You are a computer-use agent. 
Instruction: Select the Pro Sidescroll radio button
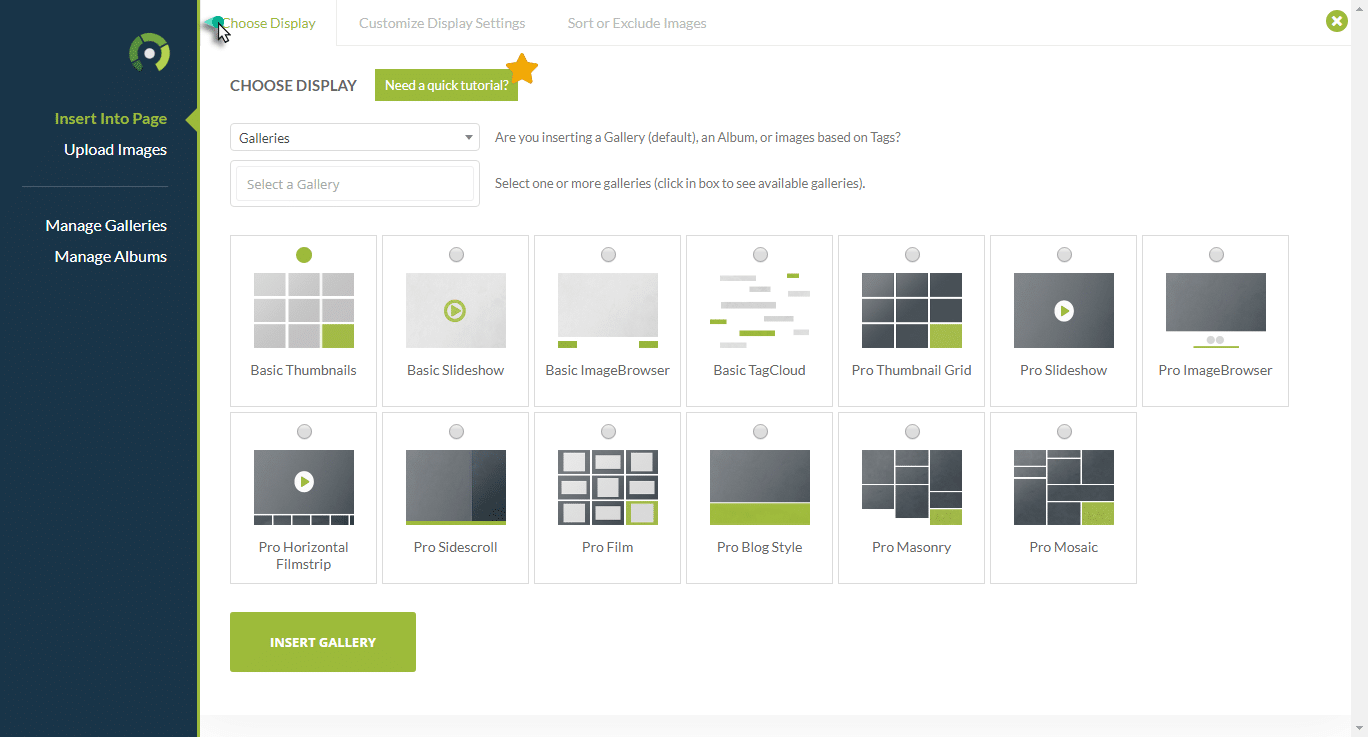(456, 432)
